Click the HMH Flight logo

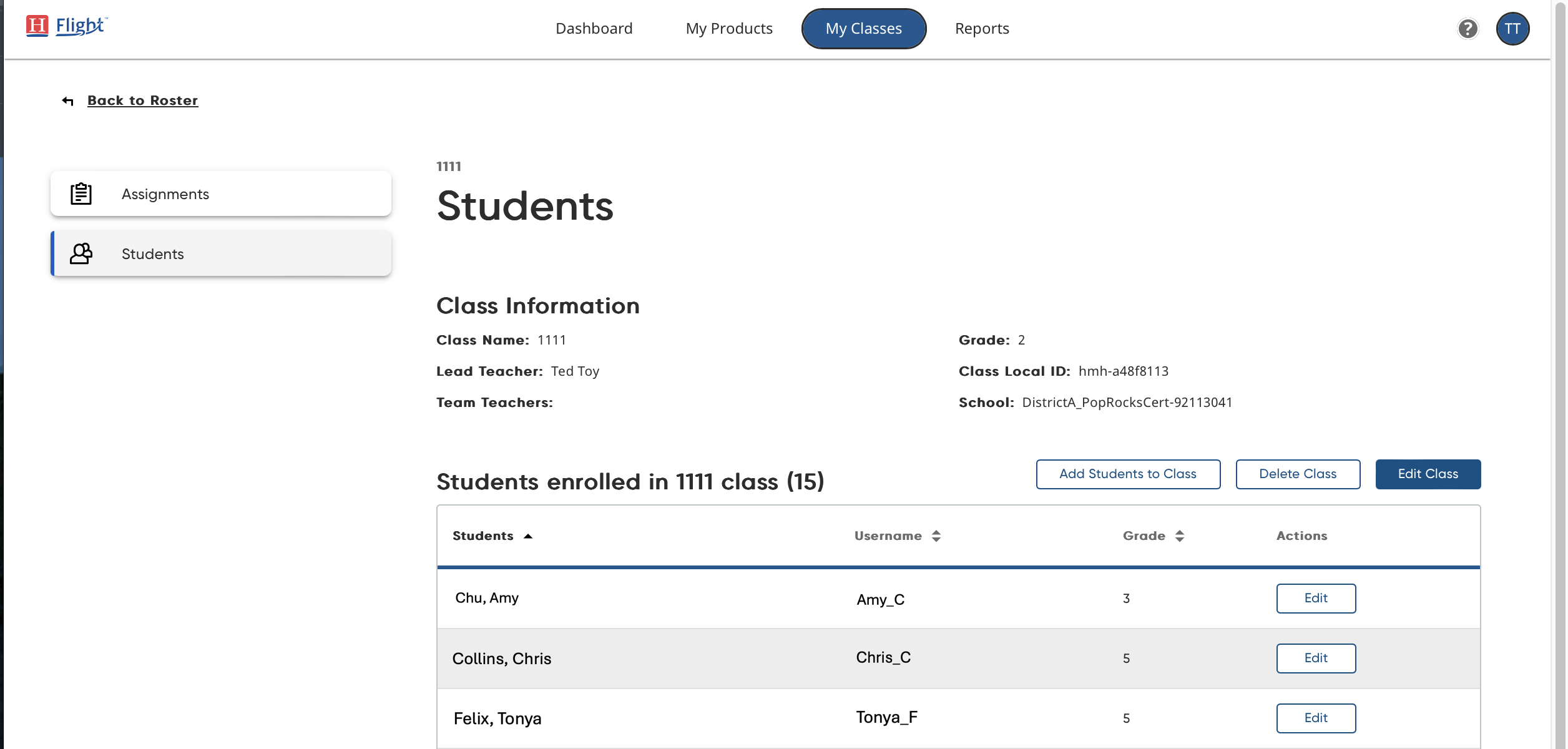(x=66, y=26)
